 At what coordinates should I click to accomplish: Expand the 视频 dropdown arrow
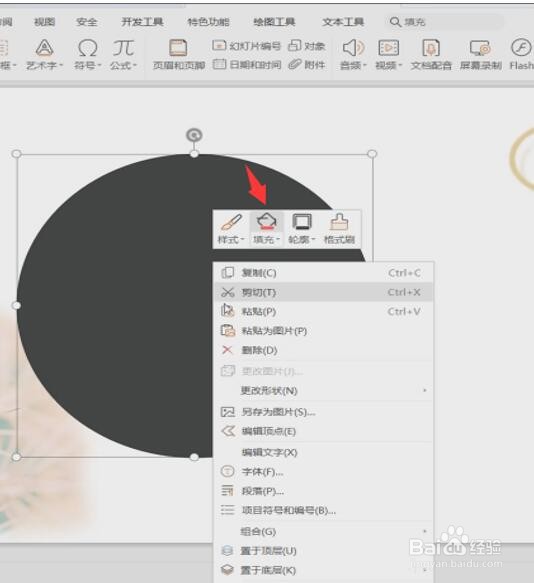point(400,65)
